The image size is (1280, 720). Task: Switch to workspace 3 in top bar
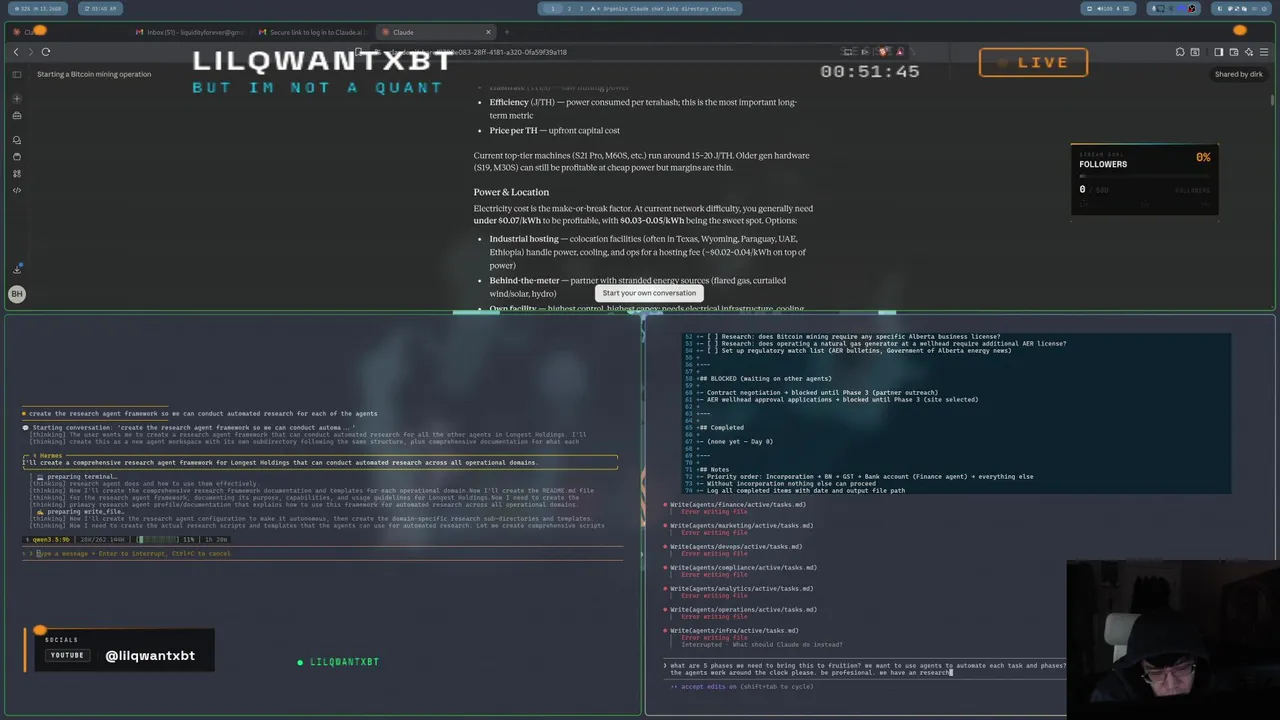tap(581, 8)
